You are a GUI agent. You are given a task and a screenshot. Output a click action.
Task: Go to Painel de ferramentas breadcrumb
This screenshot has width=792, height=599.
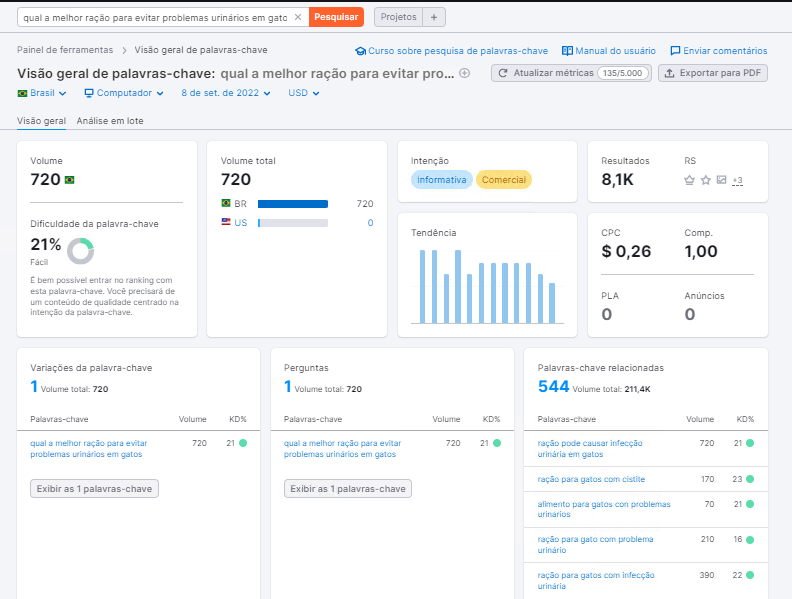point(65,50)
